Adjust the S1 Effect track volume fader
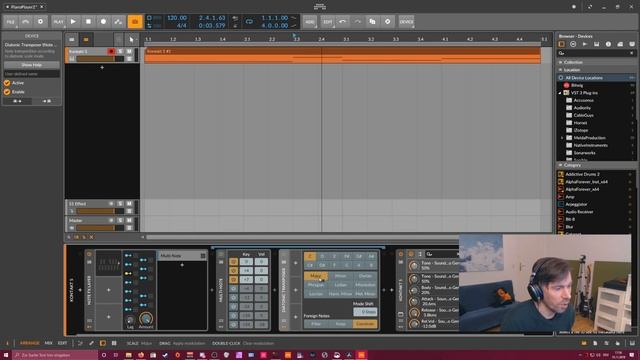Screen dimensions: 640x360 click(x=100, y=211)
